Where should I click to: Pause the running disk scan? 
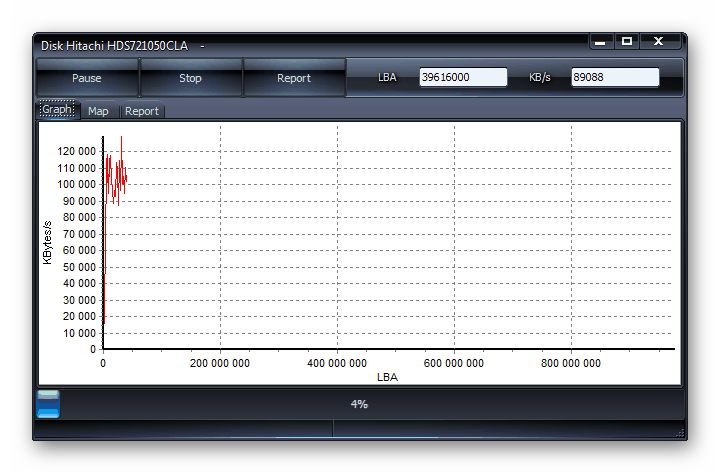(x=87, y=78)
